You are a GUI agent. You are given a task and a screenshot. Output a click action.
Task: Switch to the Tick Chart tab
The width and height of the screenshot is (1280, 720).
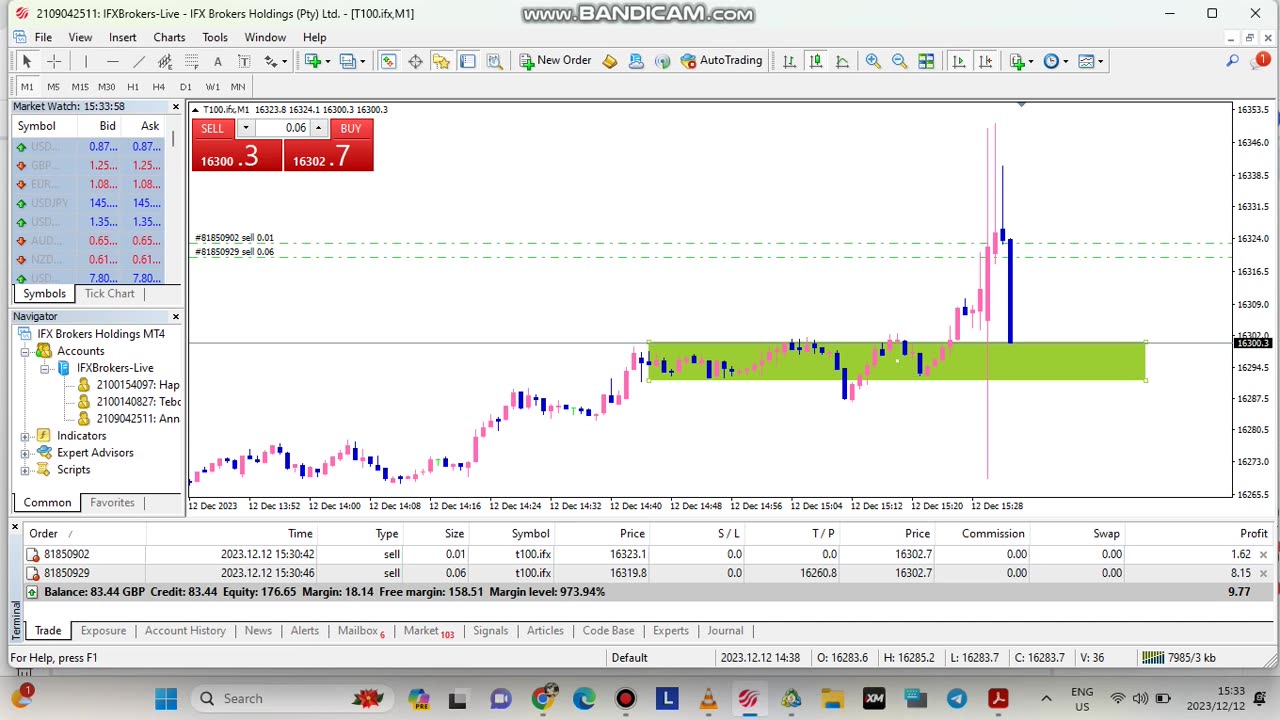tap(109, 294)
